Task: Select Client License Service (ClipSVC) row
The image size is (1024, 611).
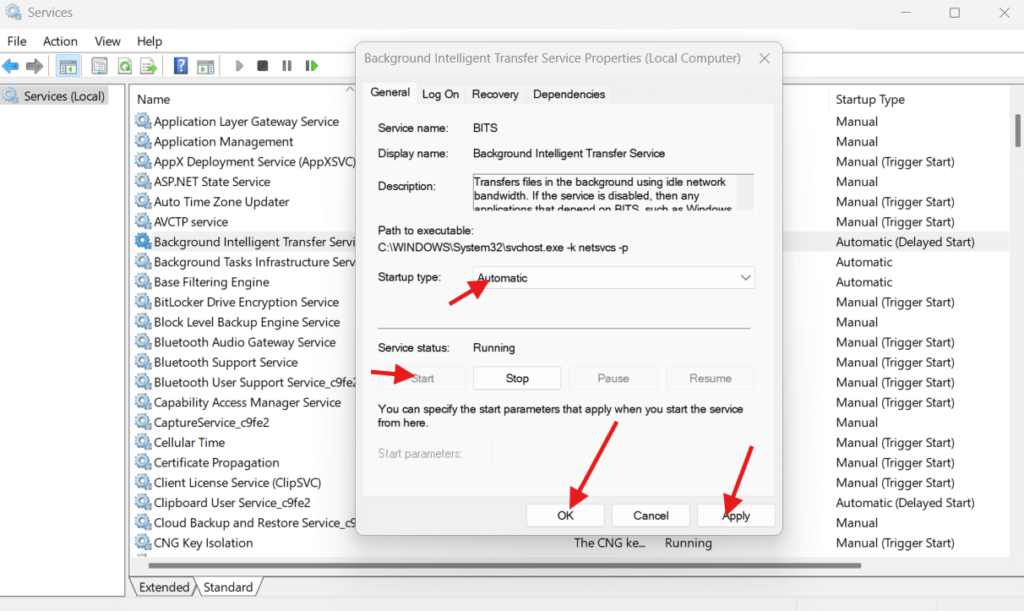Action: tap(237, 482)
